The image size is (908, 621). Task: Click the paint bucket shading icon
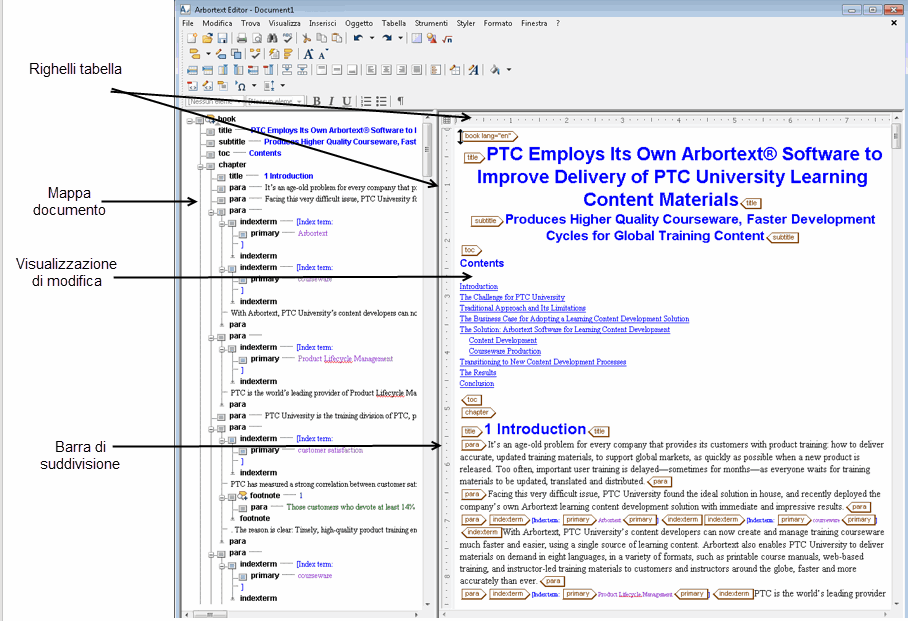tap(495, 70)
